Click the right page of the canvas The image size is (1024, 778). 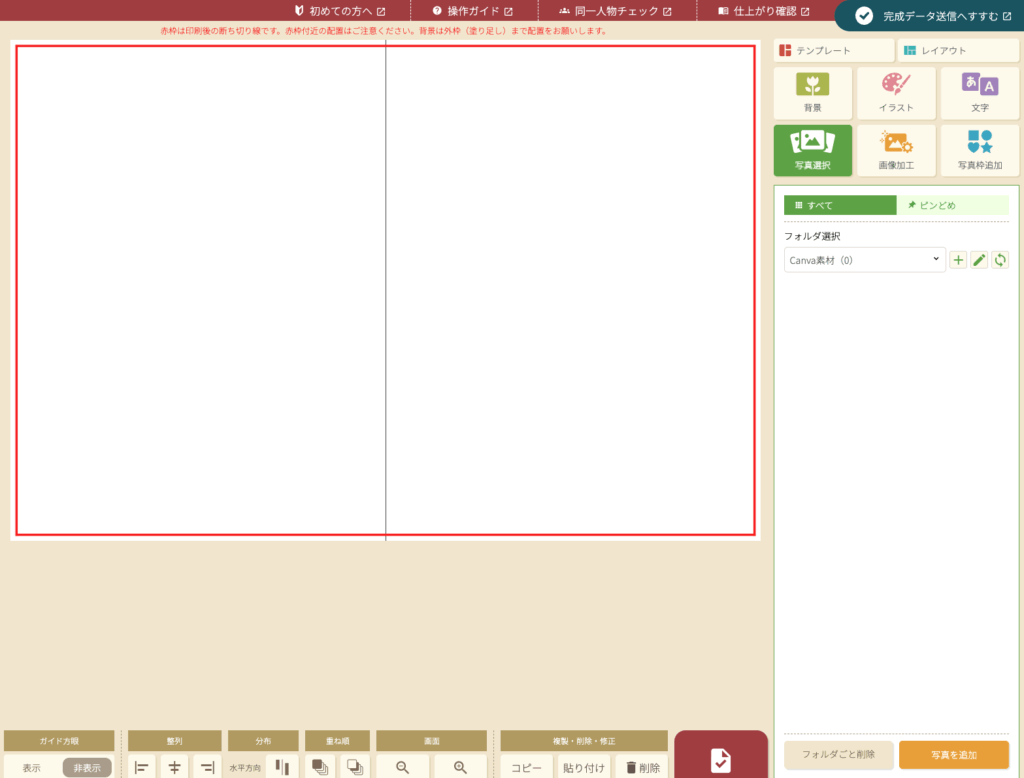point(570,290)
